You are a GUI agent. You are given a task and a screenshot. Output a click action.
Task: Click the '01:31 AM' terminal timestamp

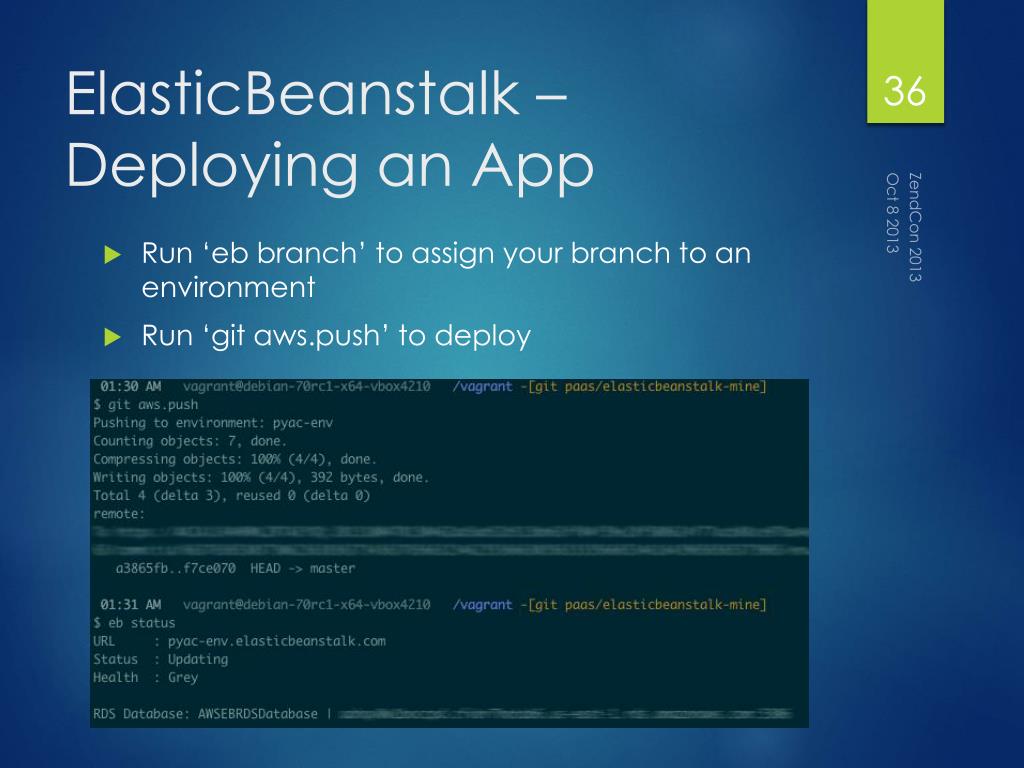point(131,605)
